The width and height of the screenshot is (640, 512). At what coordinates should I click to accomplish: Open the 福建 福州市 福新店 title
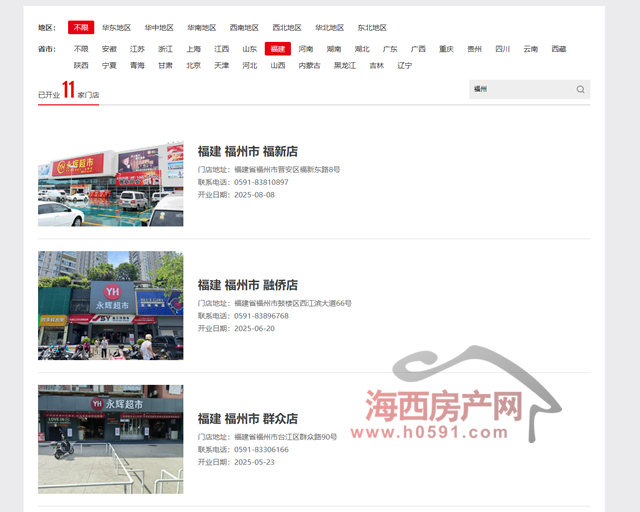248,151
